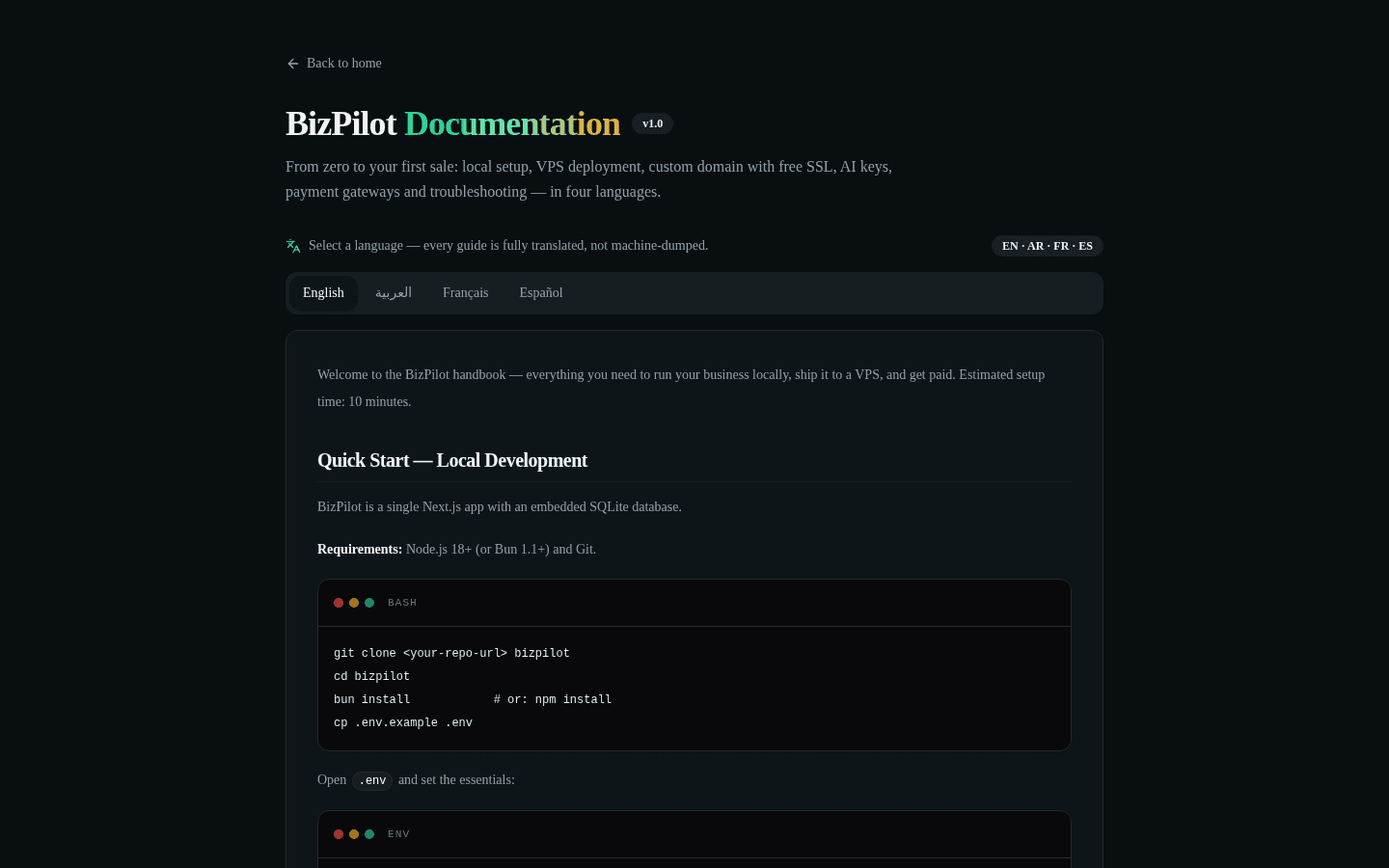The image size is (1389, 868).
Task: Click the EN · AR · FR · ES badge
Action: coord(1048,246)
